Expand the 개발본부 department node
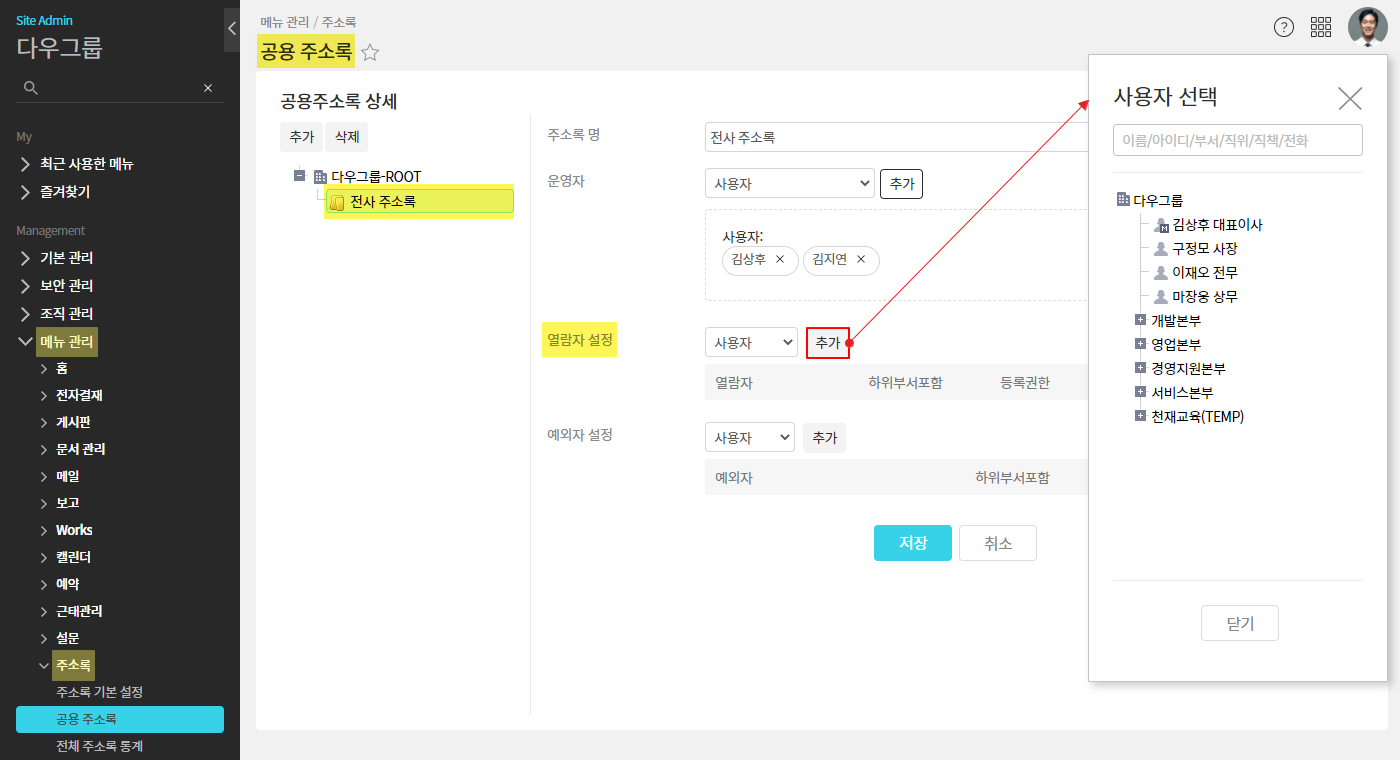The image size is (1400, 760). click(x=1140, y=320)
